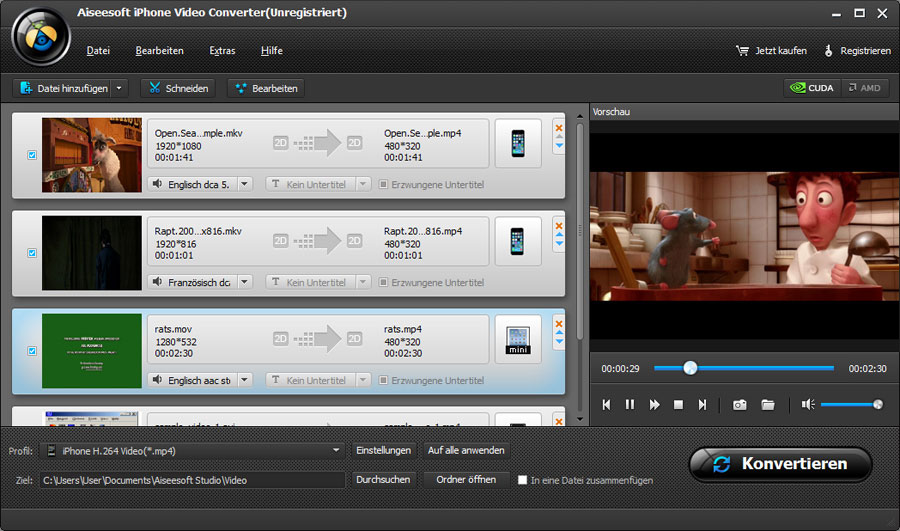Choose iPhone device profile for Rapt.200 video
Viewport: 900px width, 531px height.
coord(518,241)
